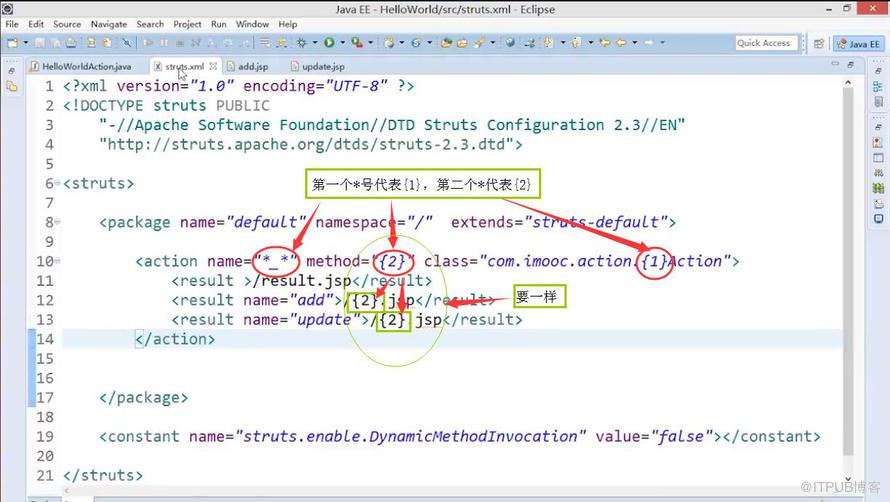
Task: Click the Suspend debug toolbar icon
Action: tap(163, 43)
